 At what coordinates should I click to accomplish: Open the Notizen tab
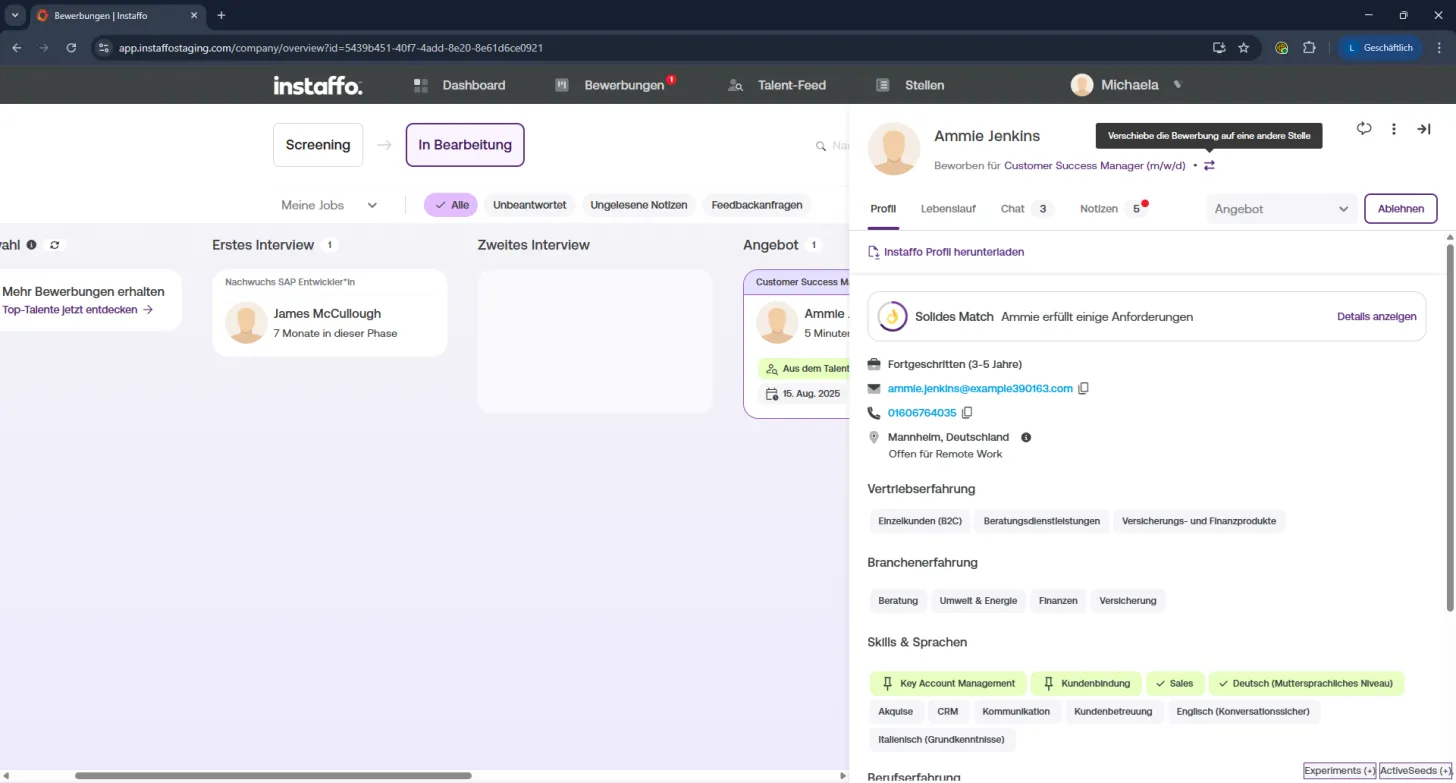(x=1113, y=209)
